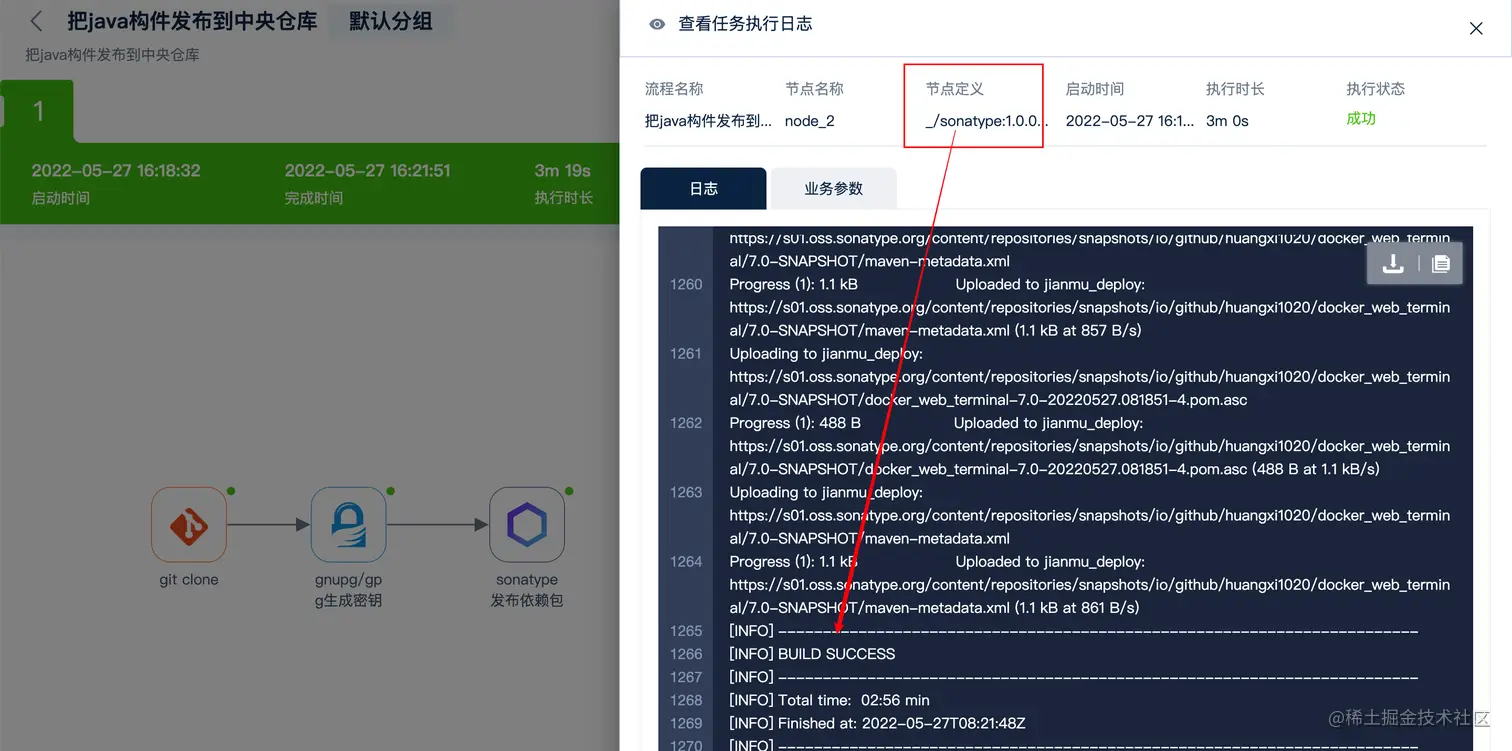Image resolution: width=1512 pixels, height=751 pixels.
Task: Click log line number 1260
Action: (x=686, y=284)
